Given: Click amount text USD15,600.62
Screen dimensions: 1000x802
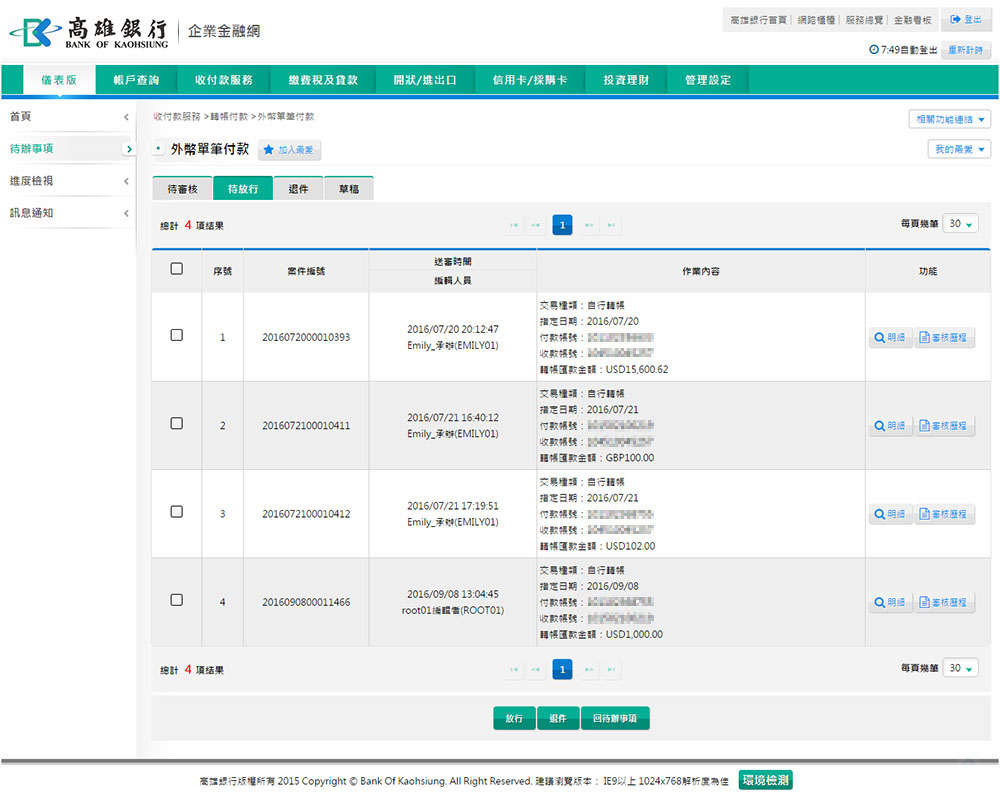Looking at the screenshot, I should tap(637, 370).
